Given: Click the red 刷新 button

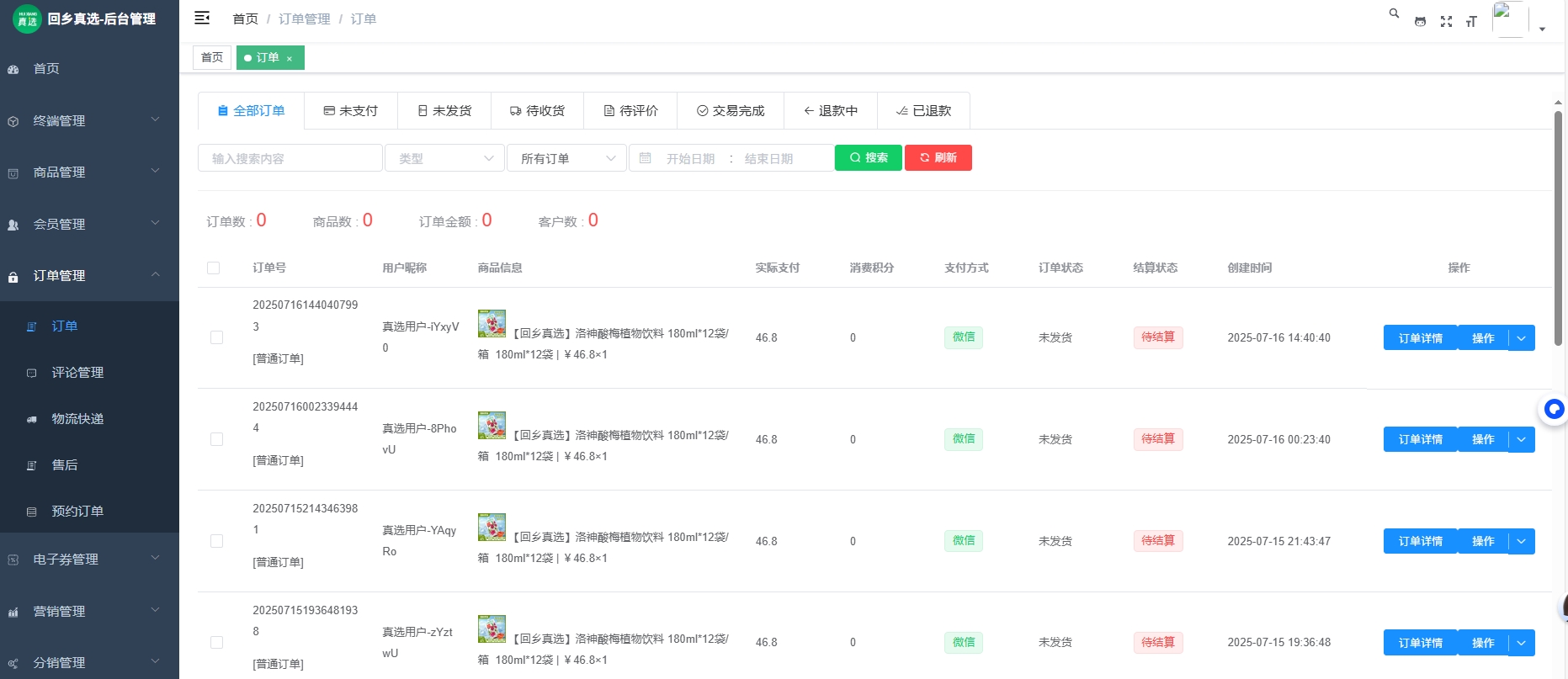Looking at the screenshot, I should [x=938, y=158].
